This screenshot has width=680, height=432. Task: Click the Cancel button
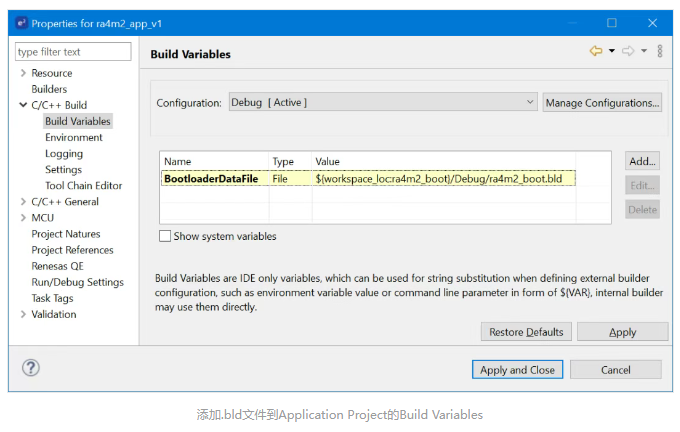(616, 370)
